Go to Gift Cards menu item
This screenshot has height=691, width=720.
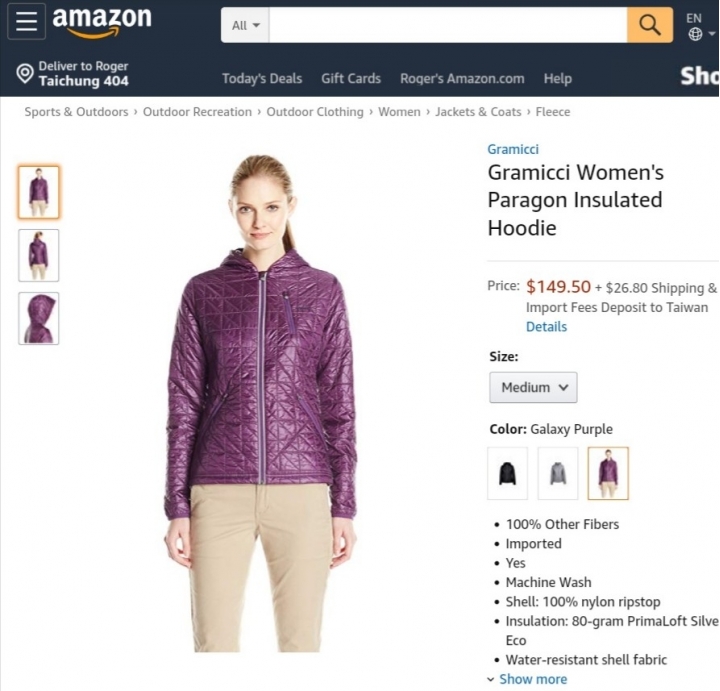click(x=351, y=79)
